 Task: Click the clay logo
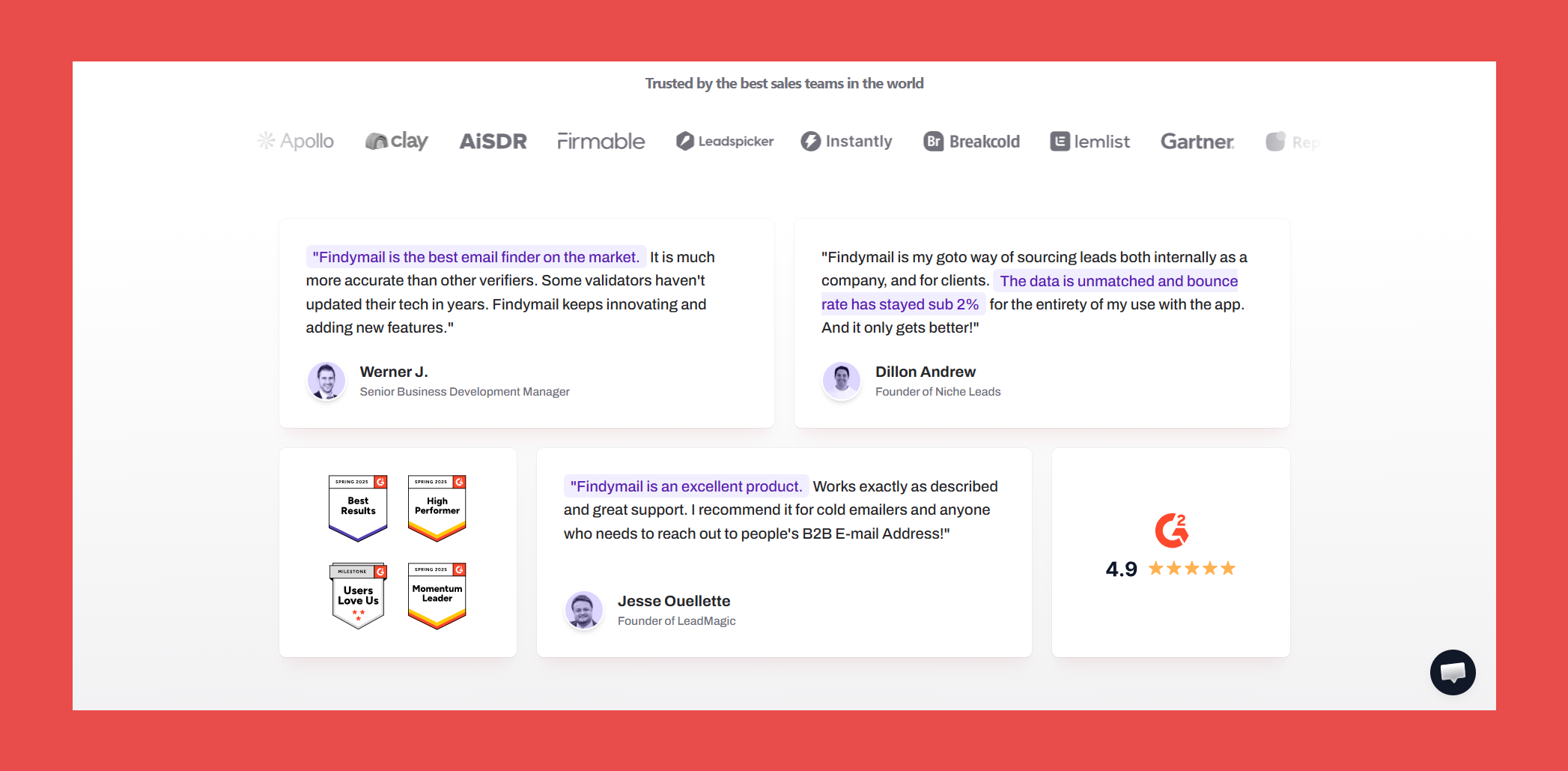point(397,141)
